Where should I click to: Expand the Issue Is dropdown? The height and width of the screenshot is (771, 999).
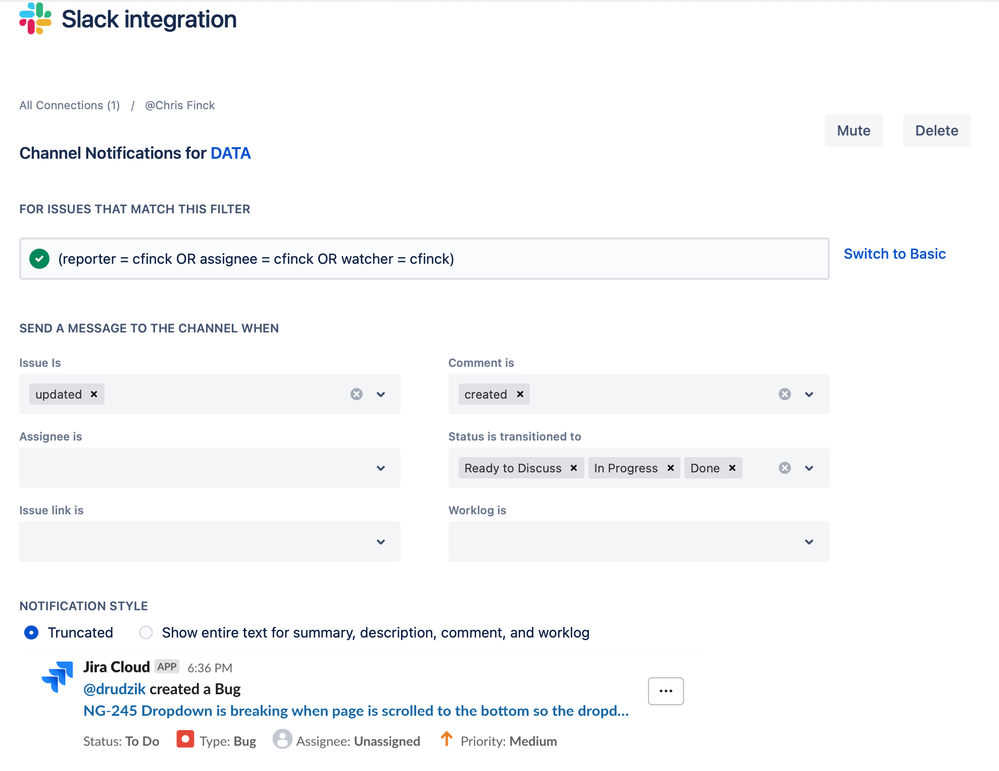click(x=381, y=394)
